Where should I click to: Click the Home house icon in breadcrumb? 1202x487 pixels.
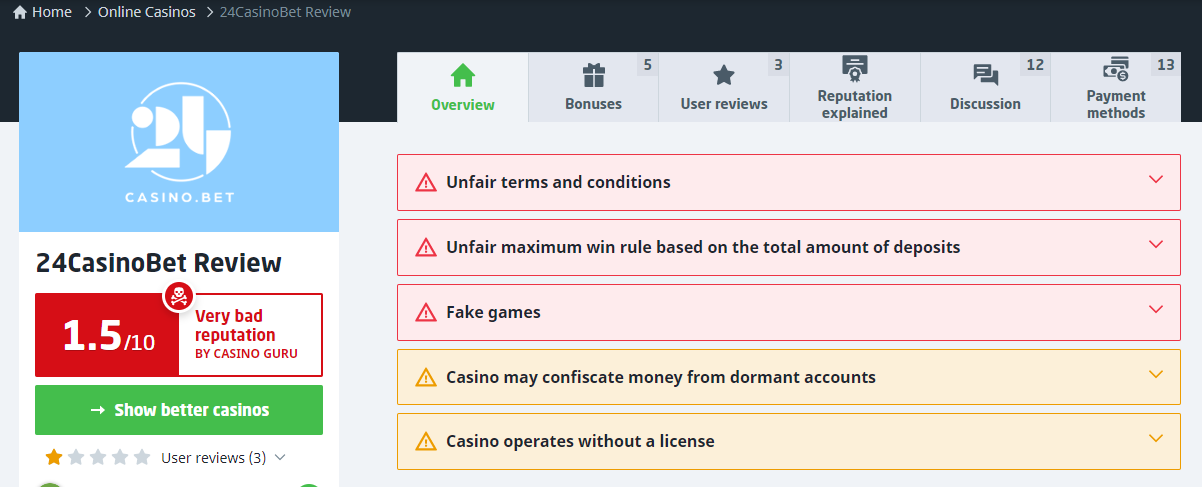tap(20, 13)
